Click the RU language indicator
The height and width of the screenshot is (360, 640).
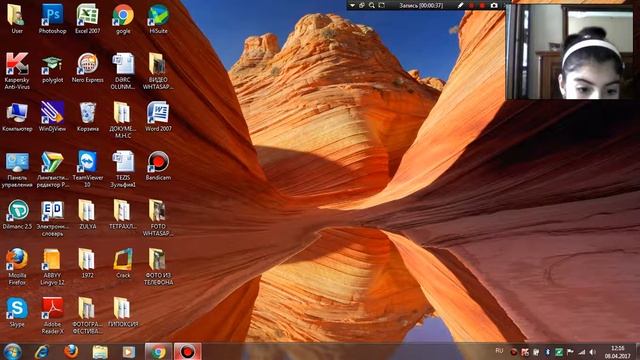click(499, 351)
